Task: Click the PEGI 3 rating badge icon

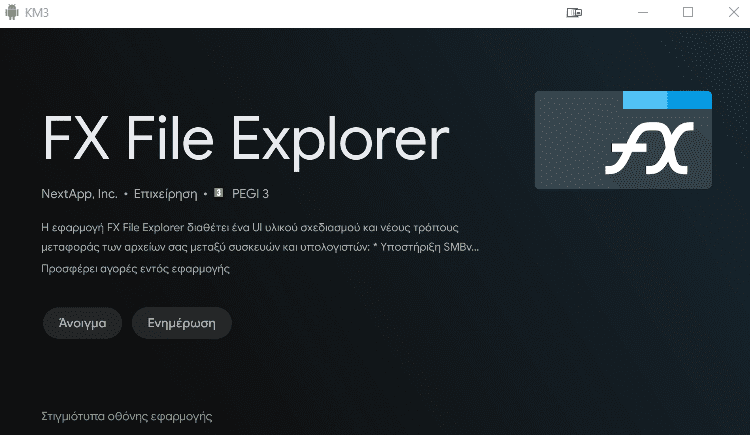Action: coord(219,192)
